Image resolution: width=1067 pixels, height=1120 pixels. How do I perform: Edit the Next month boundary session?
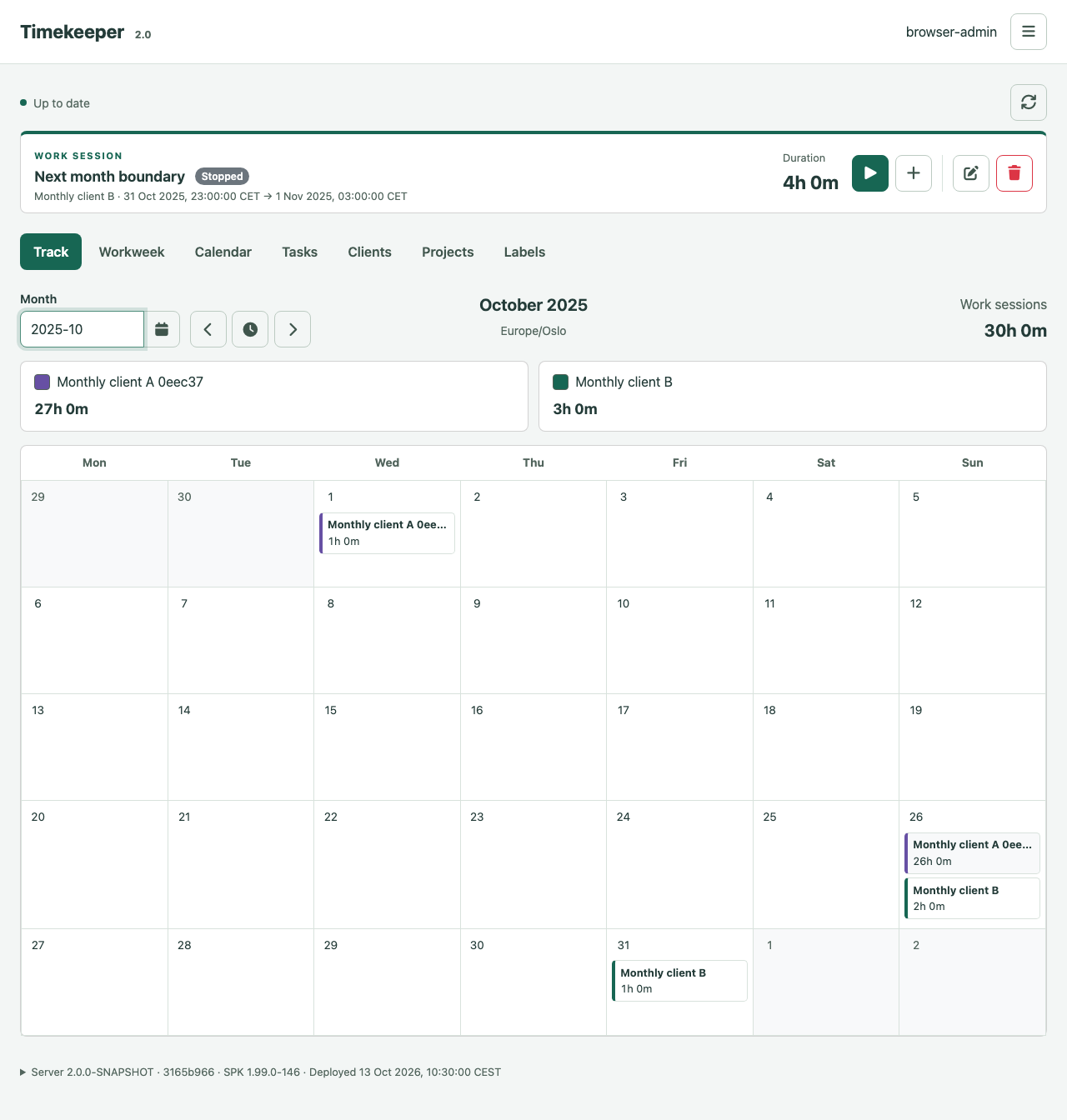[970, 173]
